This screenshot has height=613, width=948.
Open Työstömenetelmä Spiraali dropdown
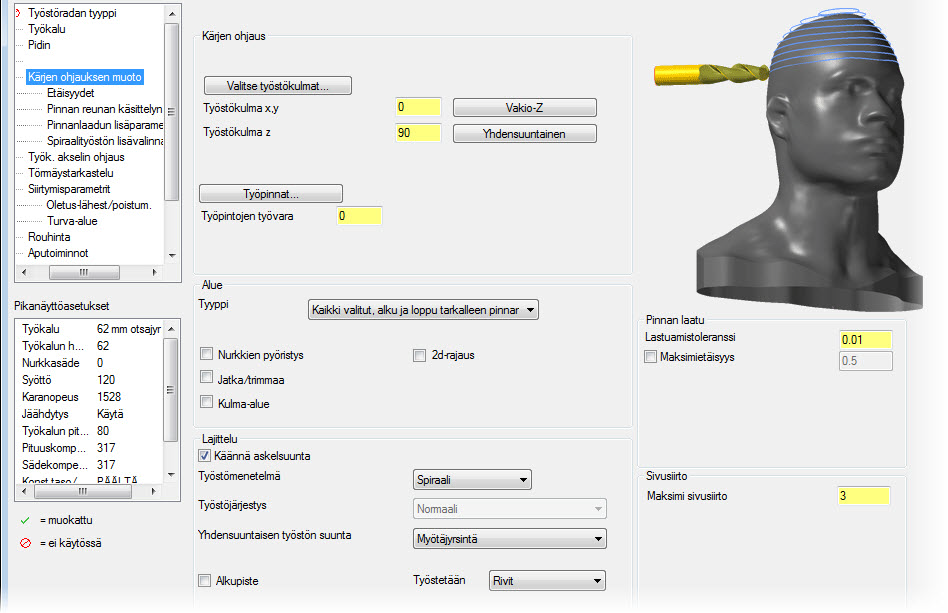pos(472,480)
